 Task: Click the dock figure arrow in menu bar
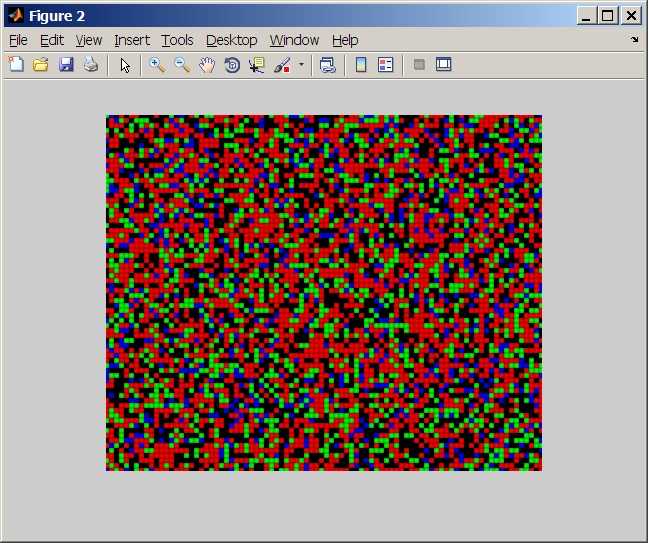[634, 40]
